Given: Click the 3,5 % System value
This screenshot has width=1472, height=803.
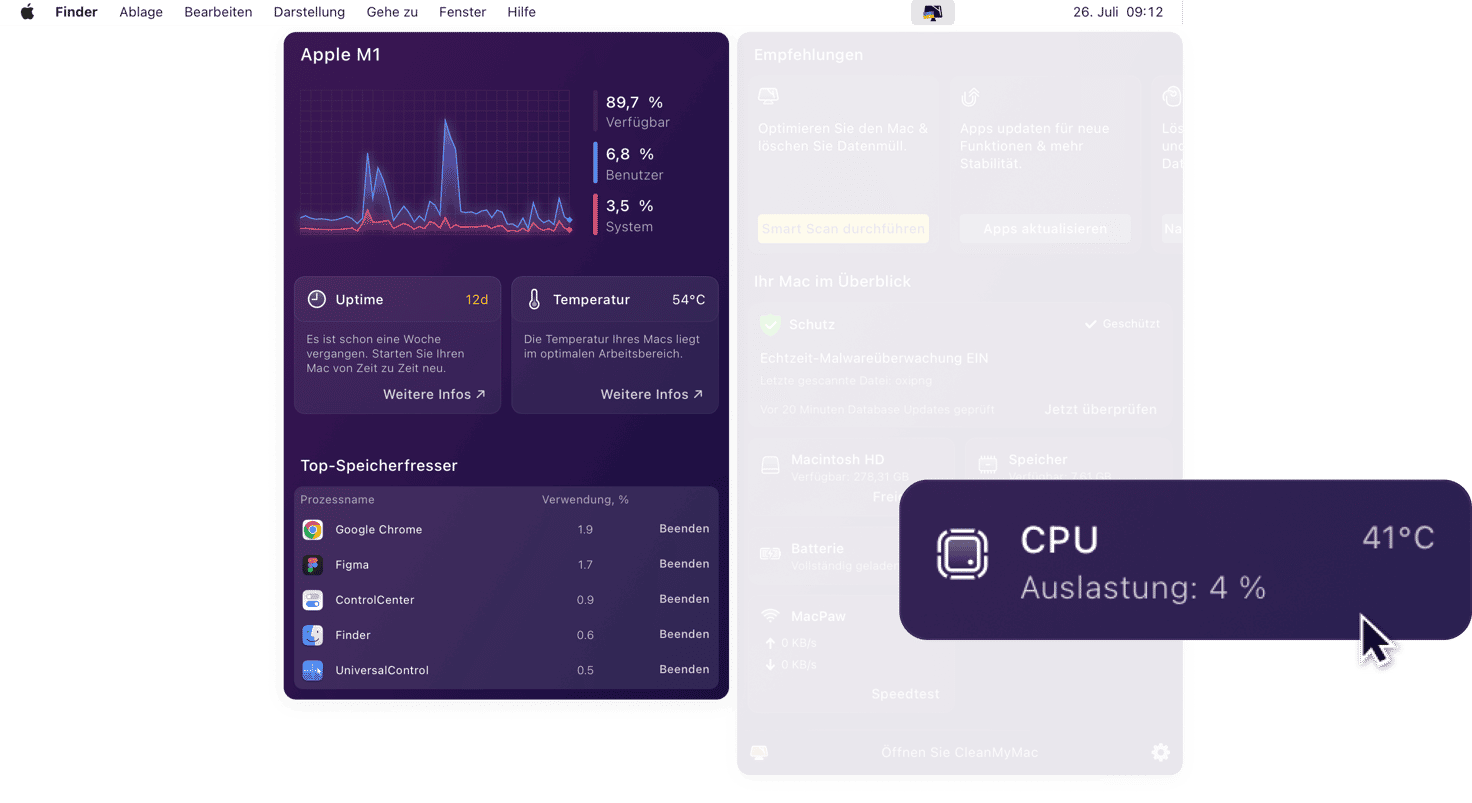Looking at the screenshot, I should [x=629, y=215].
